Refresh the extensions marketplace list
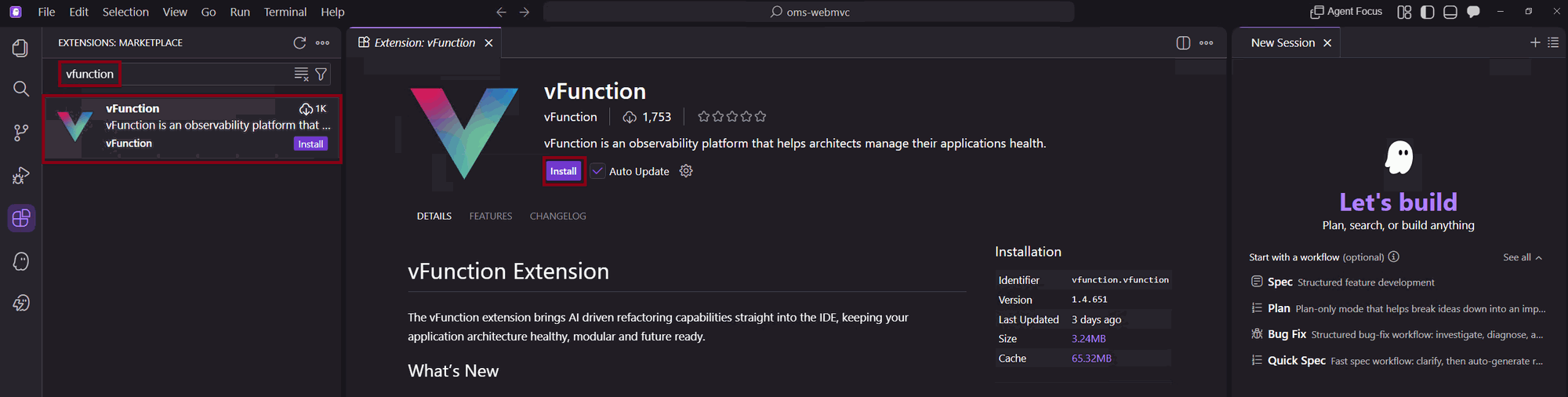 (299, 43)
